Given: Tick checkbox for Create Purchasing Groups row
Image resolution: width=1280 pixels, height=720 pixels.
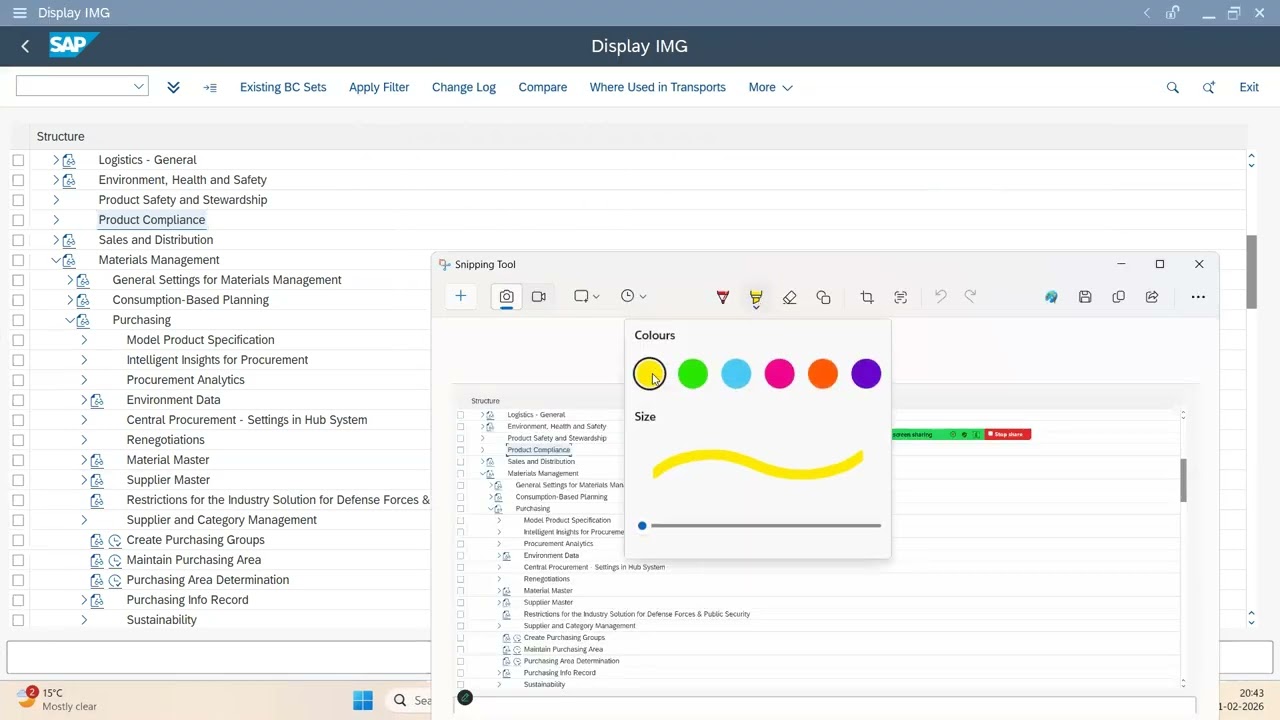Looking at the screenshot, I should pyautogui.click(x=18, y=540).
